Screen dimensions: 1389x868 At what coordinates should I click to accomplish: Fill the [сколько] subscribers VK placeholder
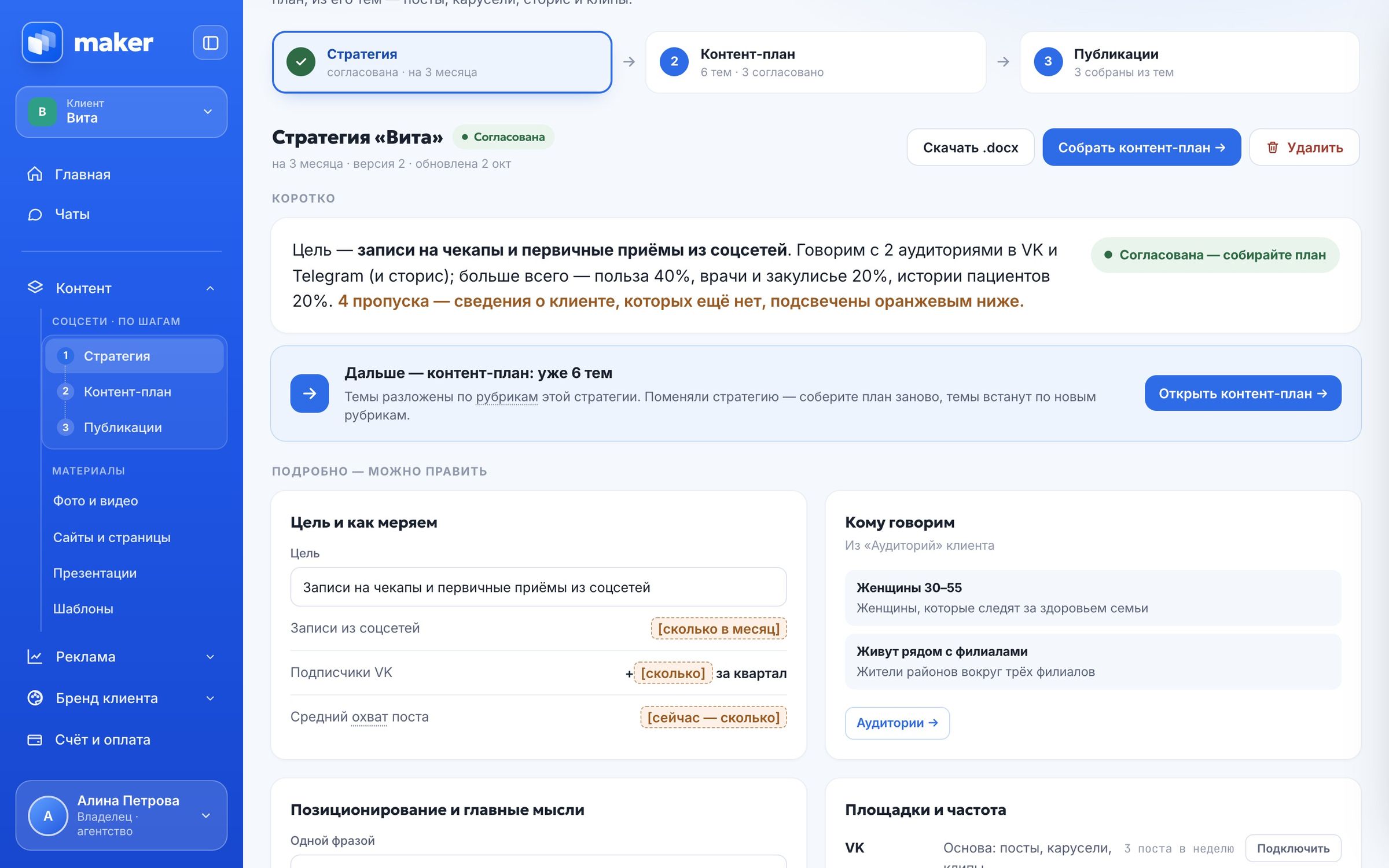pyautogui.click(x=673, y=674)
